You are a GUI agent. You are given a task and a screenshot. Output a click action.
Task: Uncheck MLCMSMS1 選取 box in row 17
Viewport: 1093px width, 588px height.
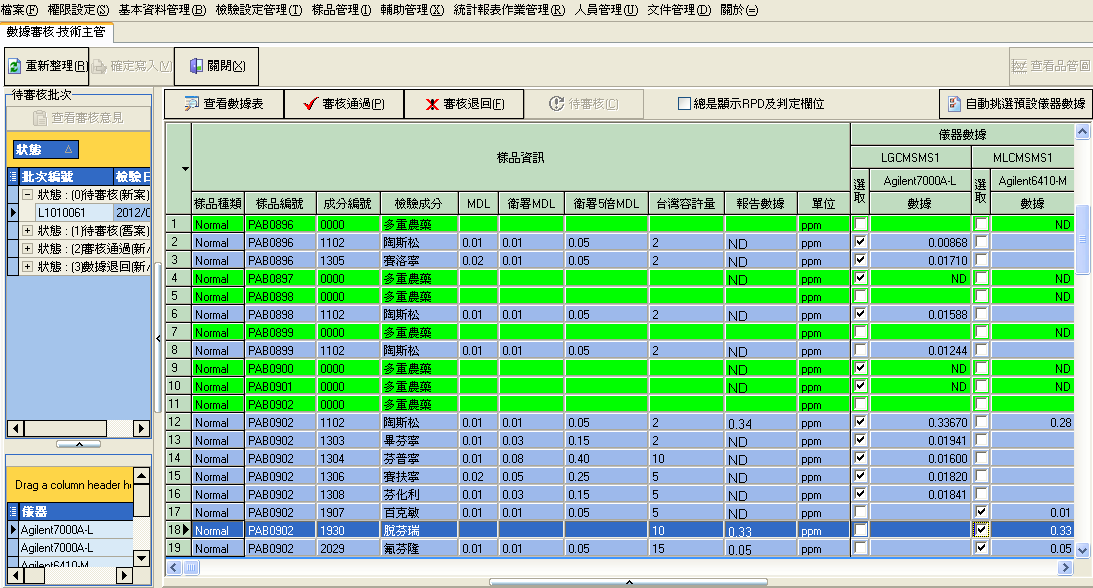click(981, 512)
